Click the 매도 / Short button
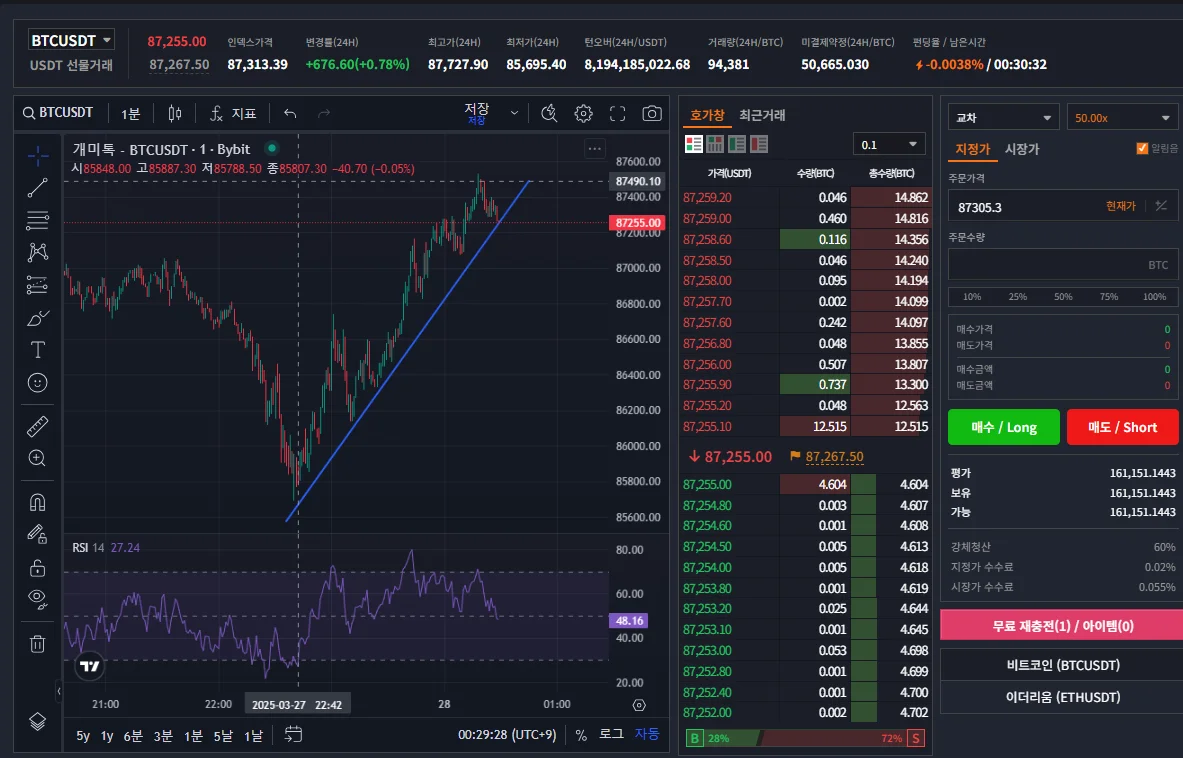Viewport: 1183px width, 758px height. pos(1122,428)
